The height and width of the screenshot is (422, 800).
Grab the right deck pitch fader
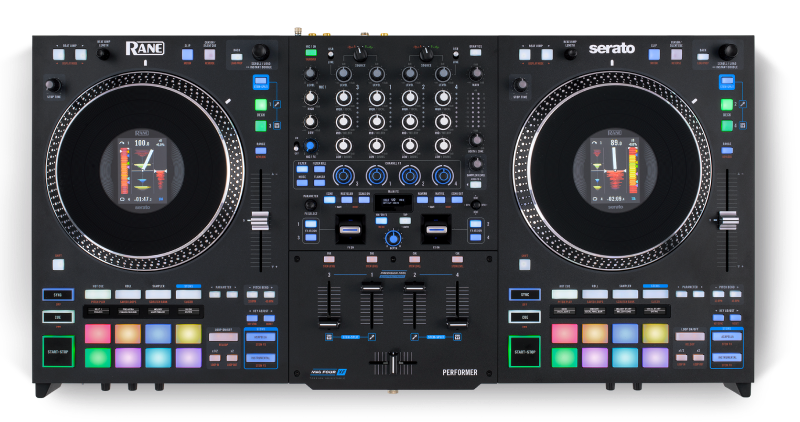(x=729, y=221)
